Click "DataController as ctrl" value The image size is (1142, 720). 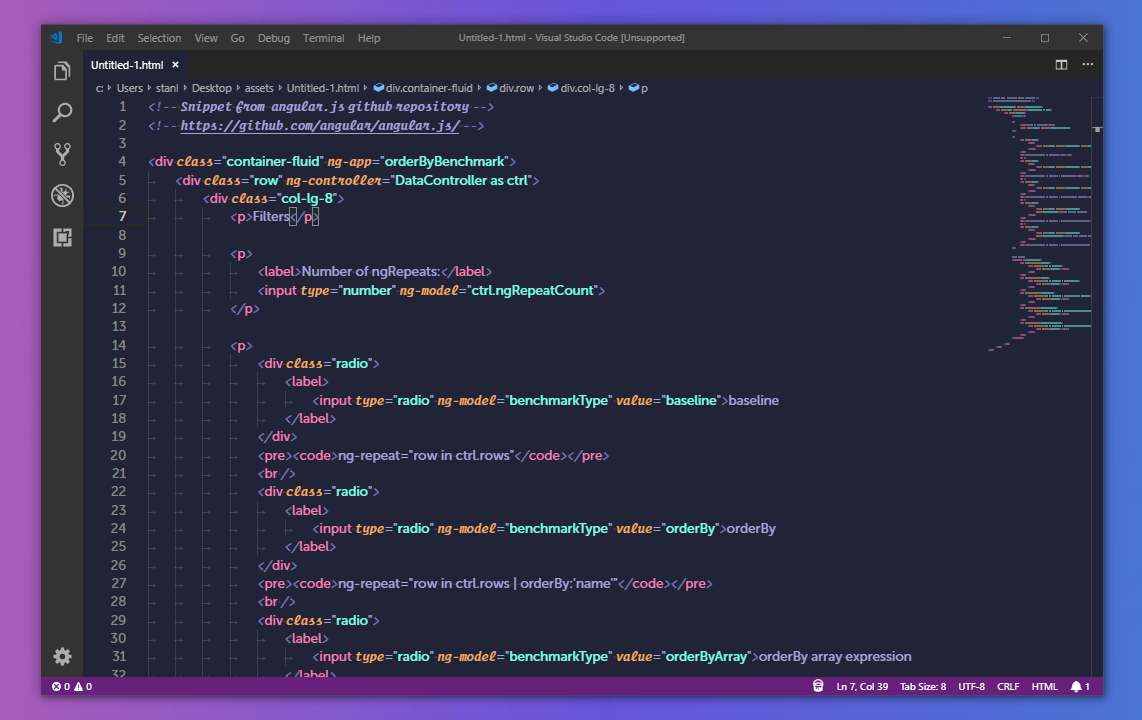(x=462, y=180)
